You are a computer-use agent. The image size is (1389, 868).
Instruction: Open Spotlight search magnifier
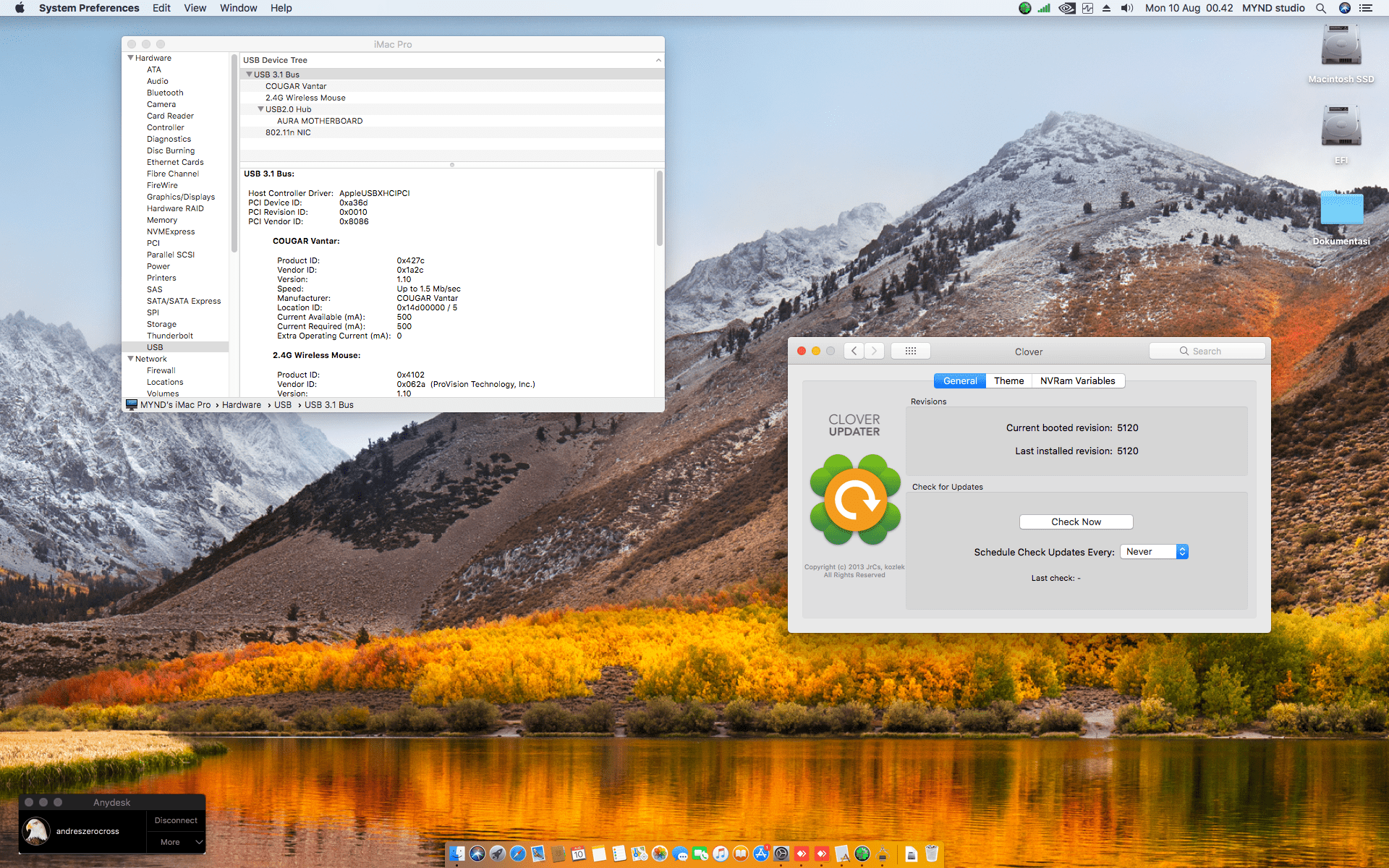tap(1321, 8)
